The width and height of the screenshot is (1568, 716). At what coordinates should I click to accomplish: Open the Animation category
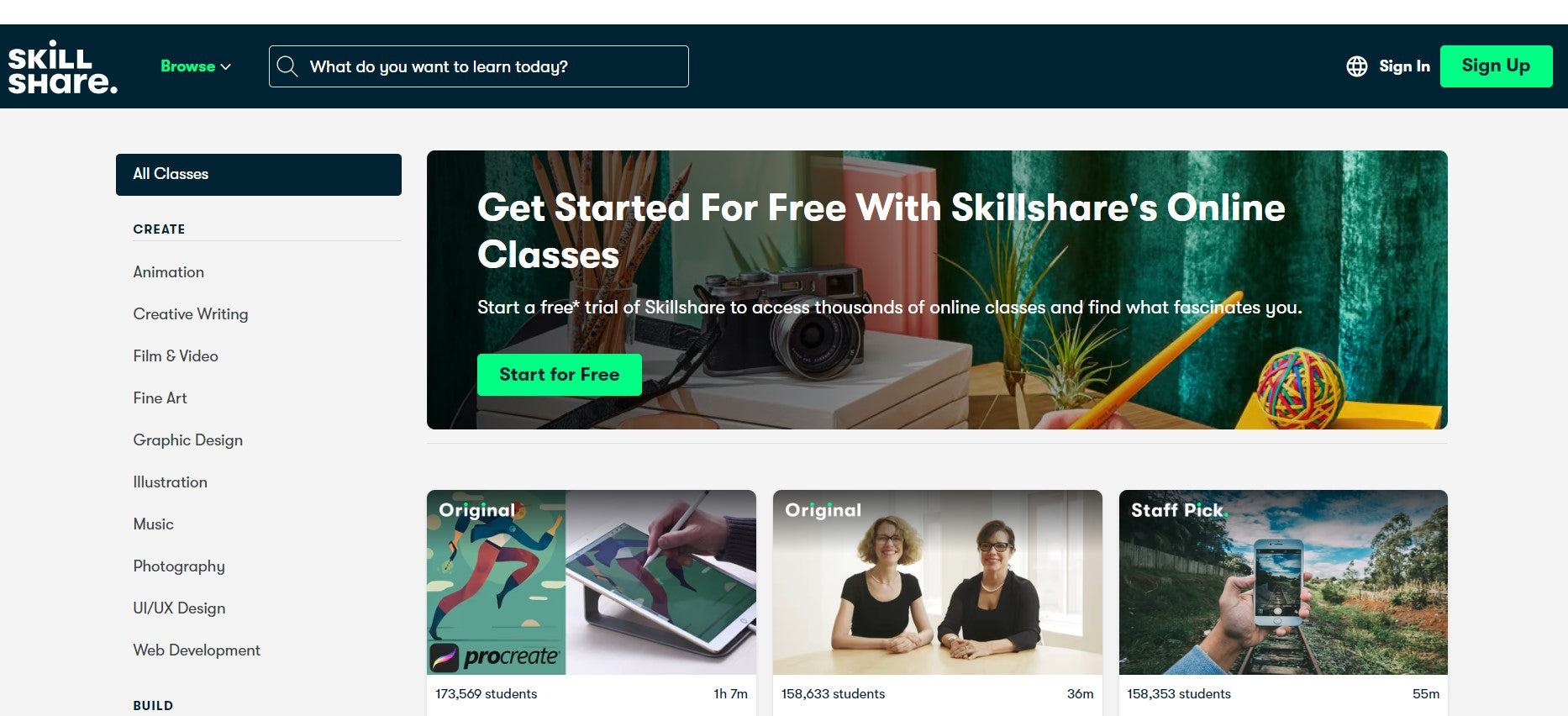coord(169,272)
